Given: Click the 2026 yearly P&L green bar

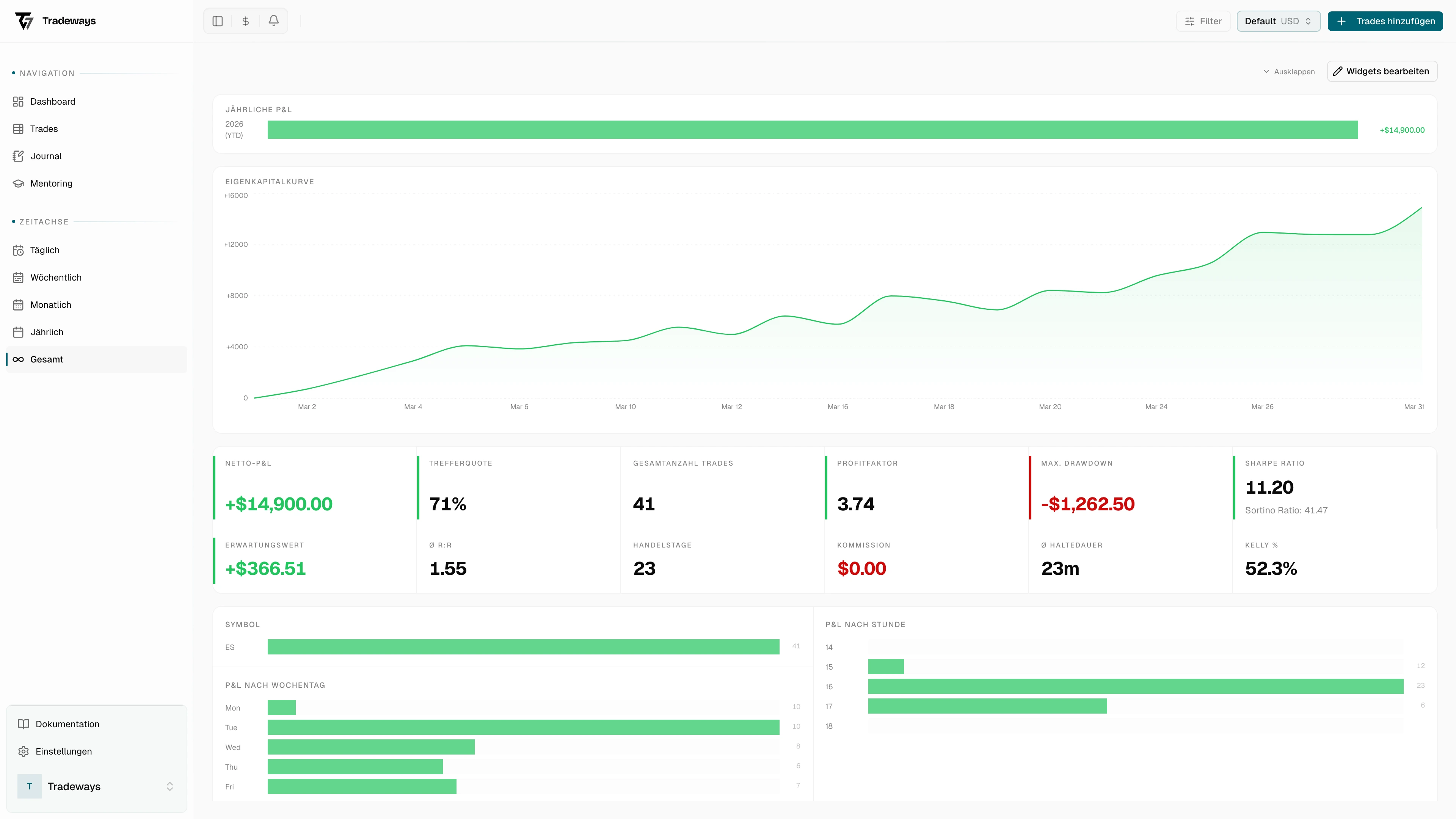Looking at the screenshot, I should coord(812,129).
